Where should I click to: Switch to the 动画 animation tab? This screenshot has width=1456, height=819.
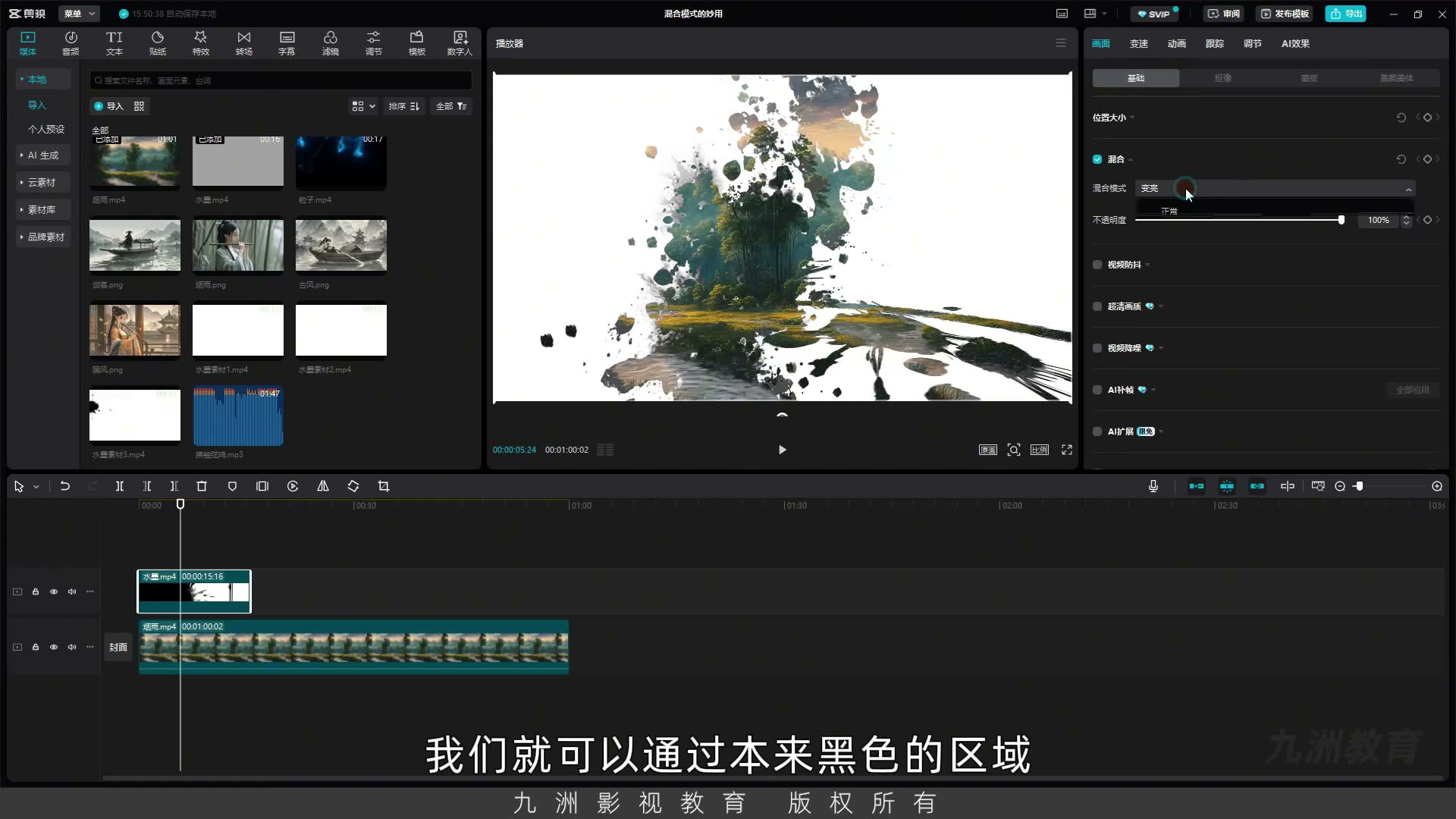tap(1177, 43)
